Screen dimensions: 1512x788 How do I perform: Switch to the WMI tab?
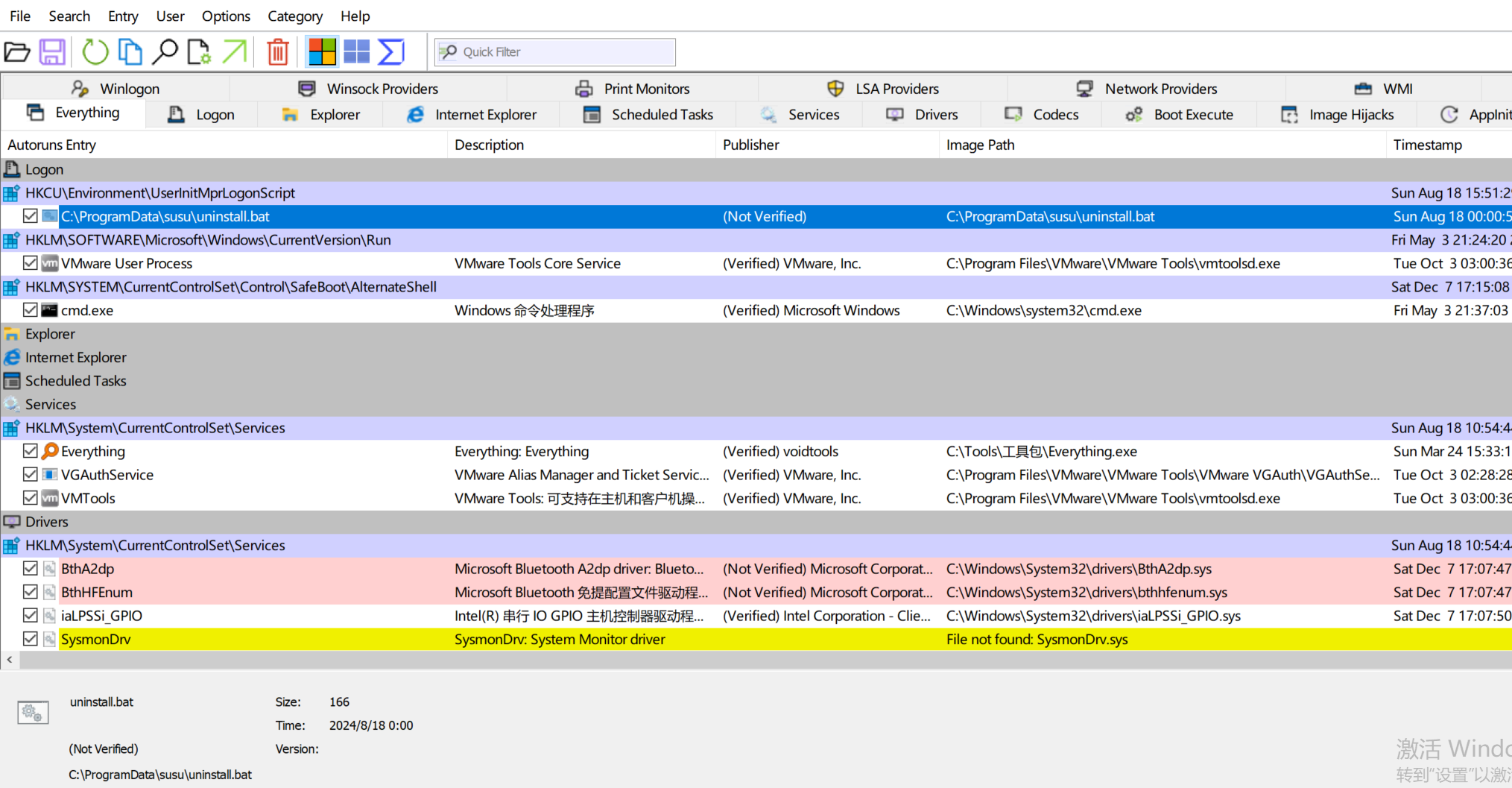[1384, 89]
